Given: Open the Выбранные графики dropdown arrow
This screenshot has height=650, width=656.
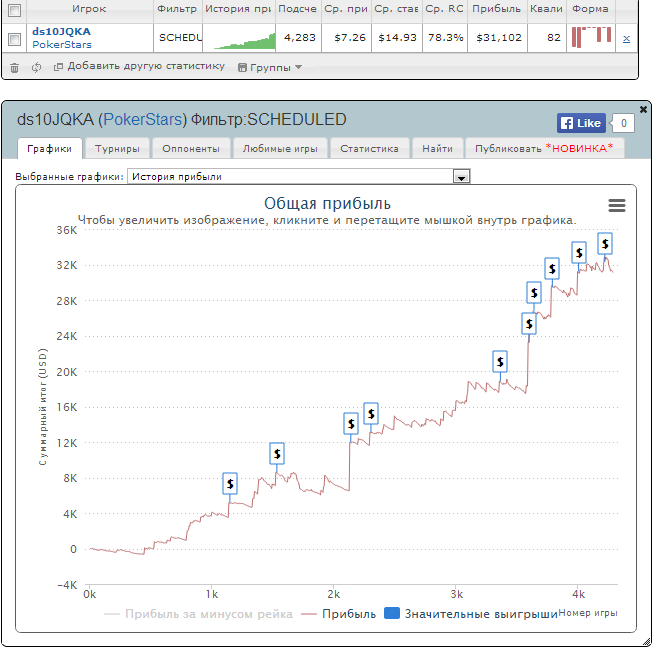Looking at the screenshot, I should [x=461, y=177].
